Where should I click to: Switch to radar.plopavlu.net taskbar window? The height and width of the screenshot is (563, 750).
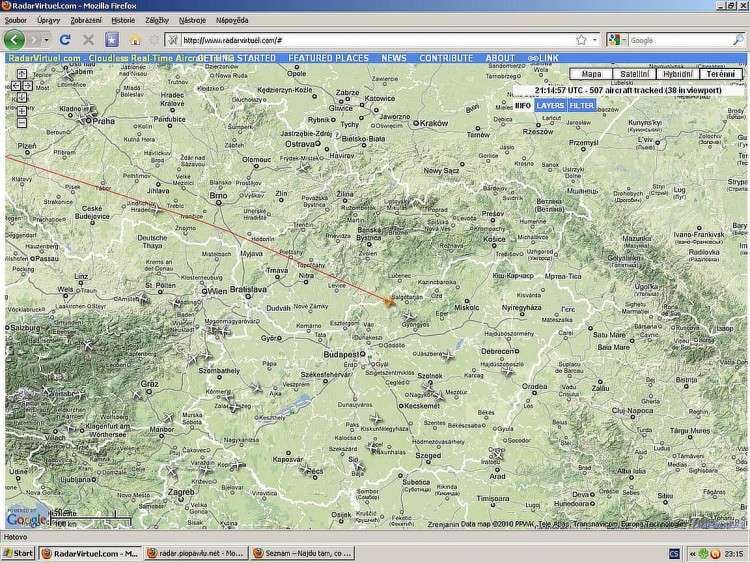click(x=196, y=553)
